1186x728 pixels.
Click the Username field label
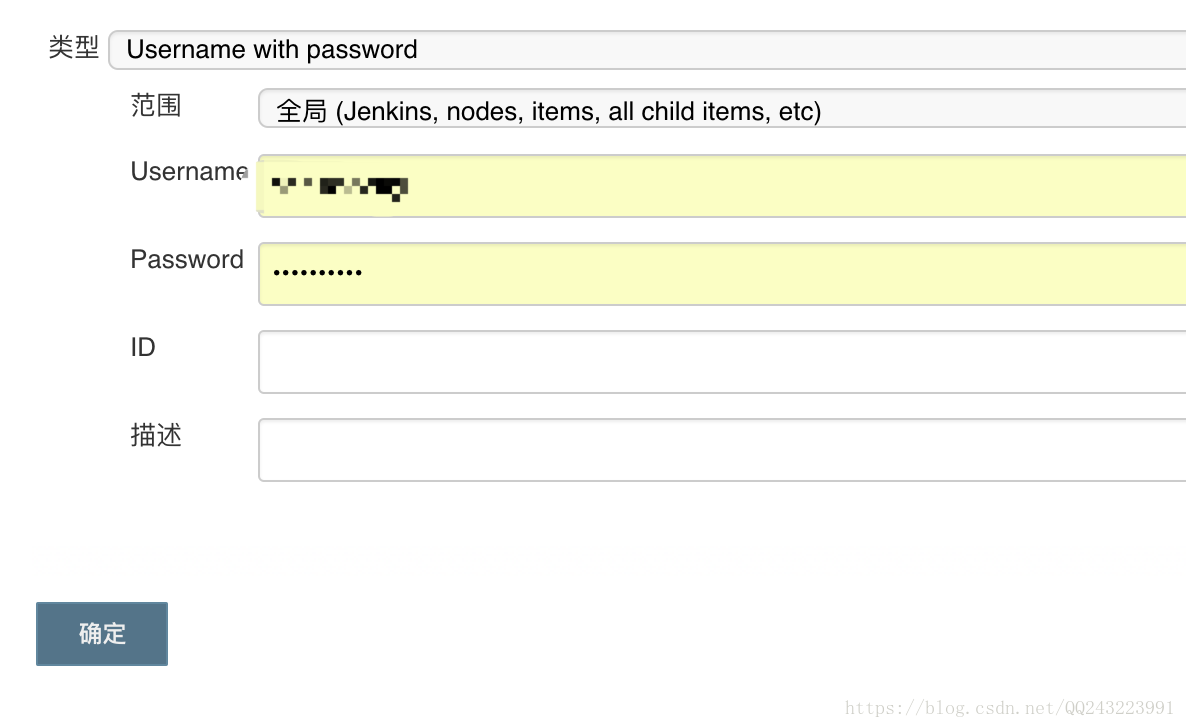click(188, 172)
